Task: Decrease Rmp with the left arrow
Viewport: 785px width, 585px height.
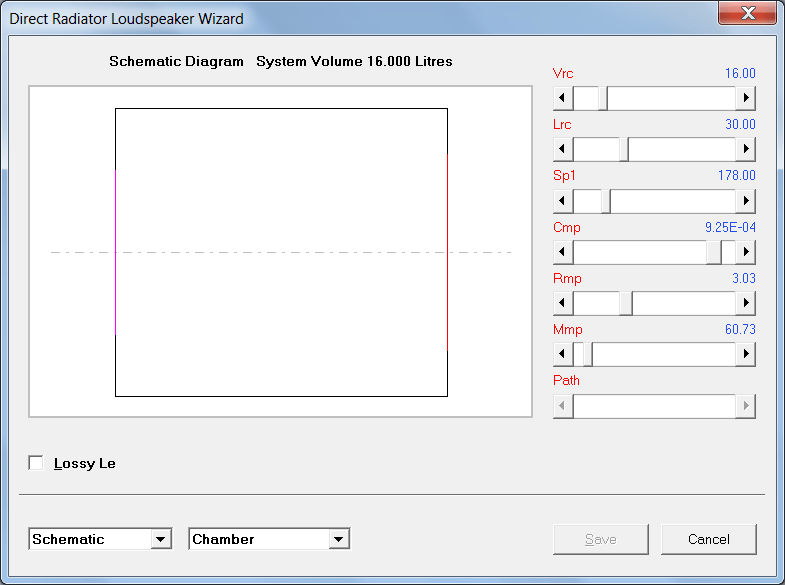Action: pyautogui.click(x=563, y=303)
